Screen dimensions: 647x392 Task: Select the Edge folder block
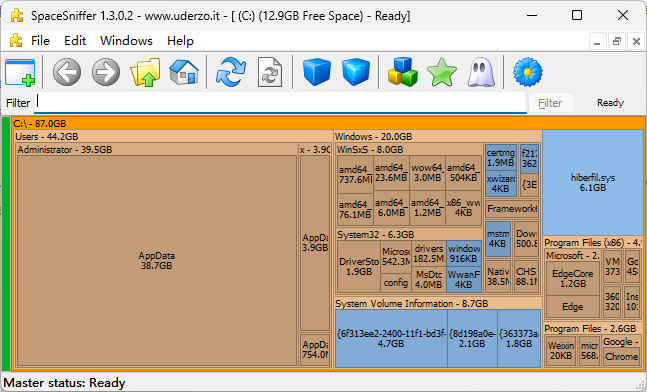pyautogui.click(x=572, y=307)
